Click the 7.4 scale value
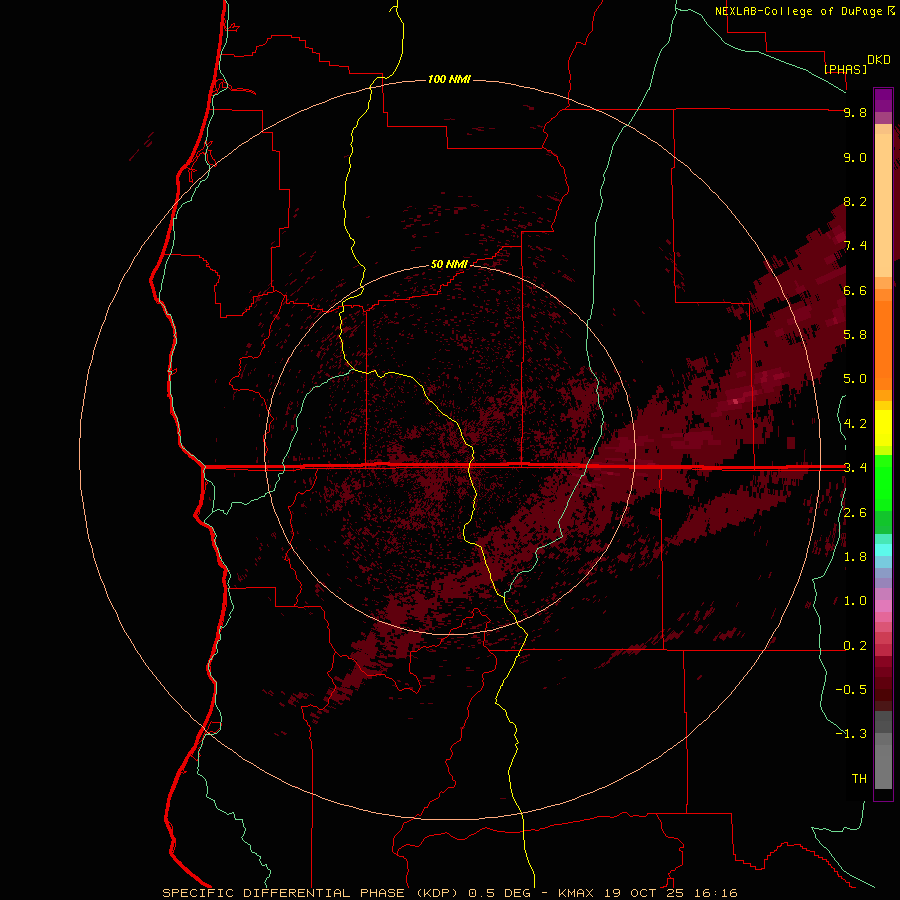 (855, 246)
